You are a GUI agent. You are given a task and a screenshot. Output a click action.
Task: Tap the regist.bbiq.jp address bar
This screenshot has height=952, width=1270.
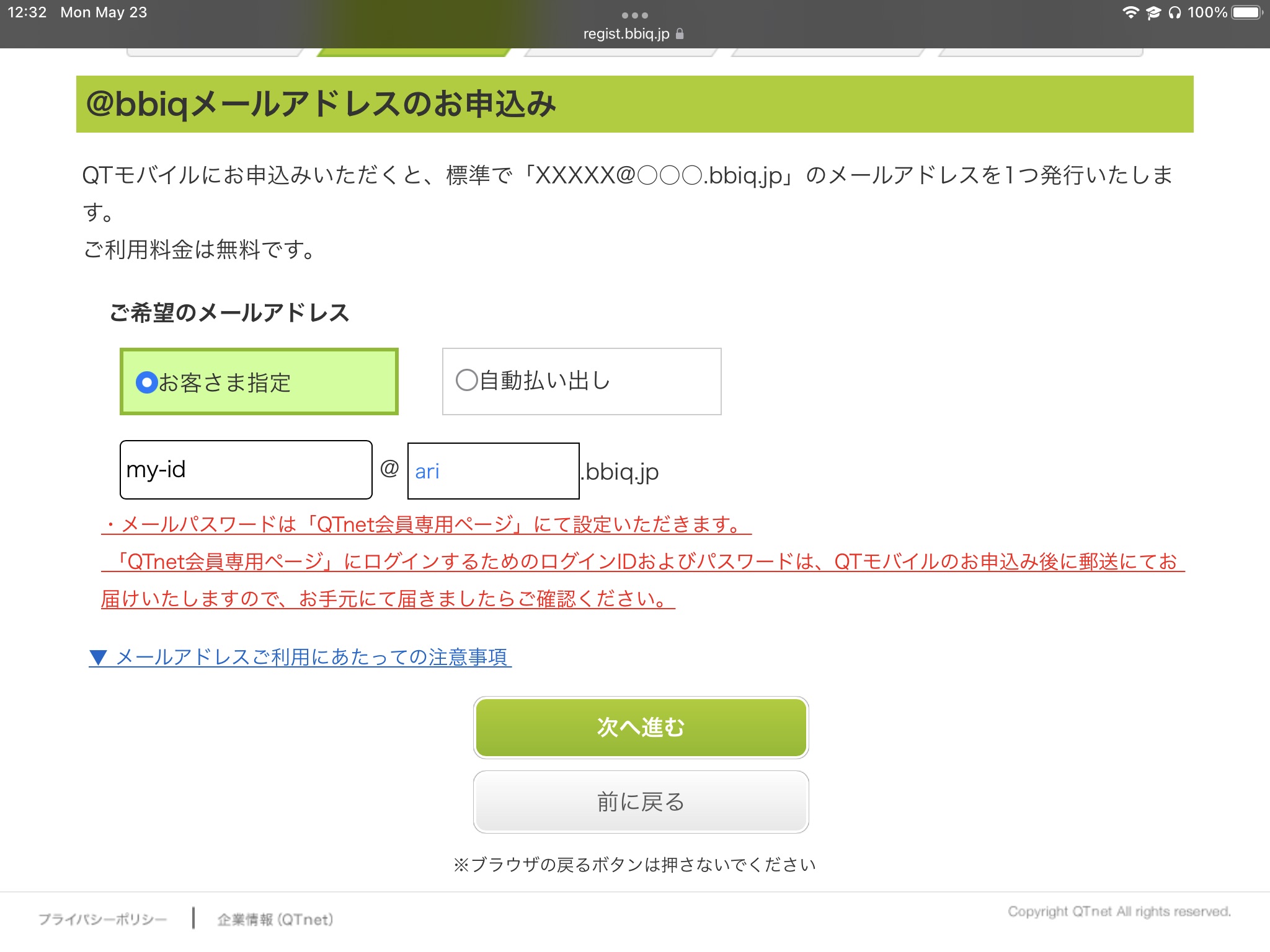[x=633, y=33]
